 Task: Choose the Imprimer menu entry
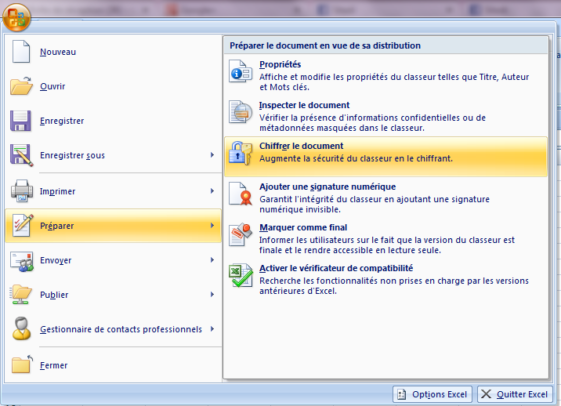pyautogui.click(x=113, y=191)
